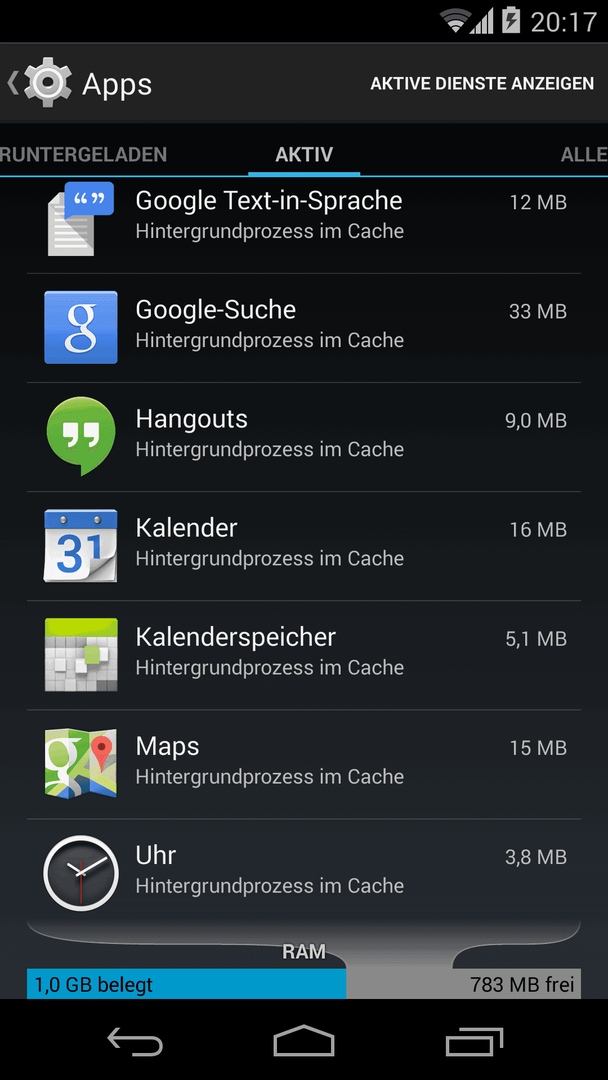This screenshot has height=1080, width=608.
Task: Tap AKTIVE DIENSTE ANZEIGEN
Action: point(482,83)
